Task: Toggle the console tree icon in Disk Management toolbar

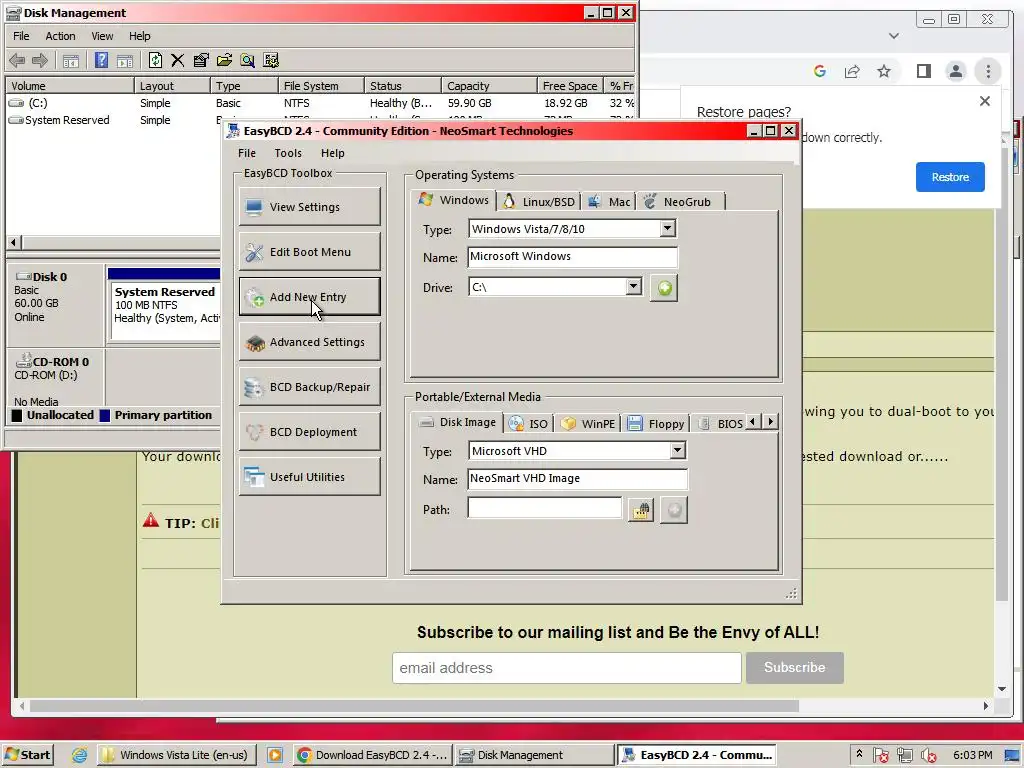Action: point(71,61)
